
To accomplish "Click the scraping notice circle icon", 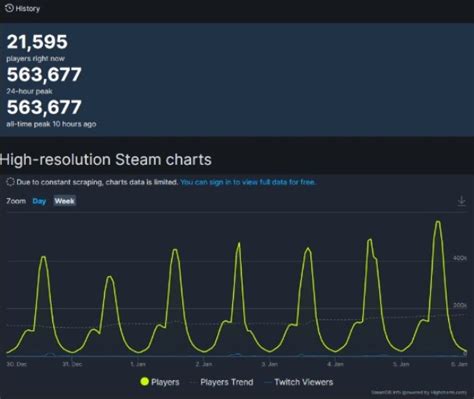I will 10,182.
